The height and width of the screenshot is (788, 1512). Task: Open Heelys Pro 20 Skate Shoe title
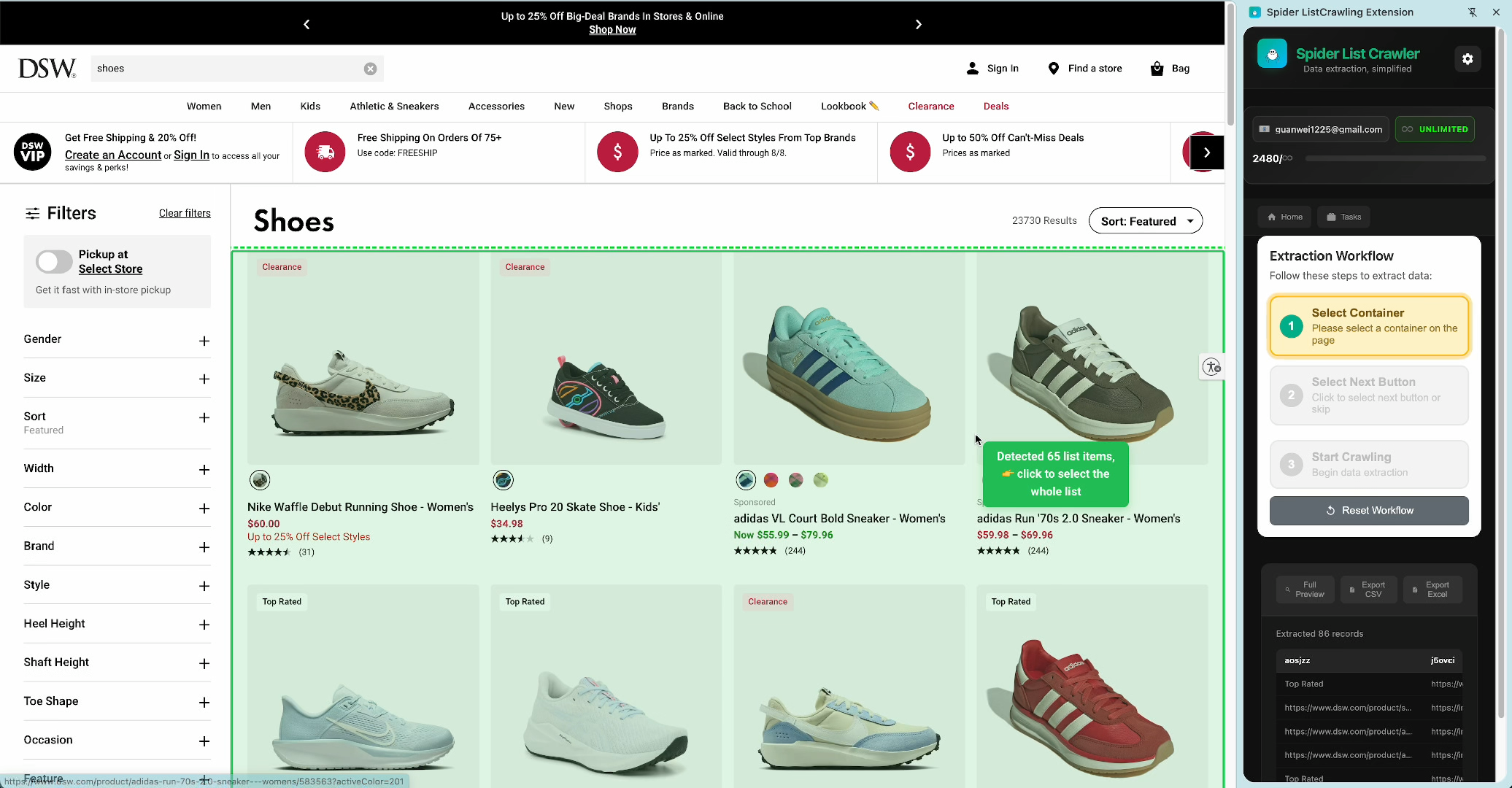pyautogui.click(x=575, y=507)
